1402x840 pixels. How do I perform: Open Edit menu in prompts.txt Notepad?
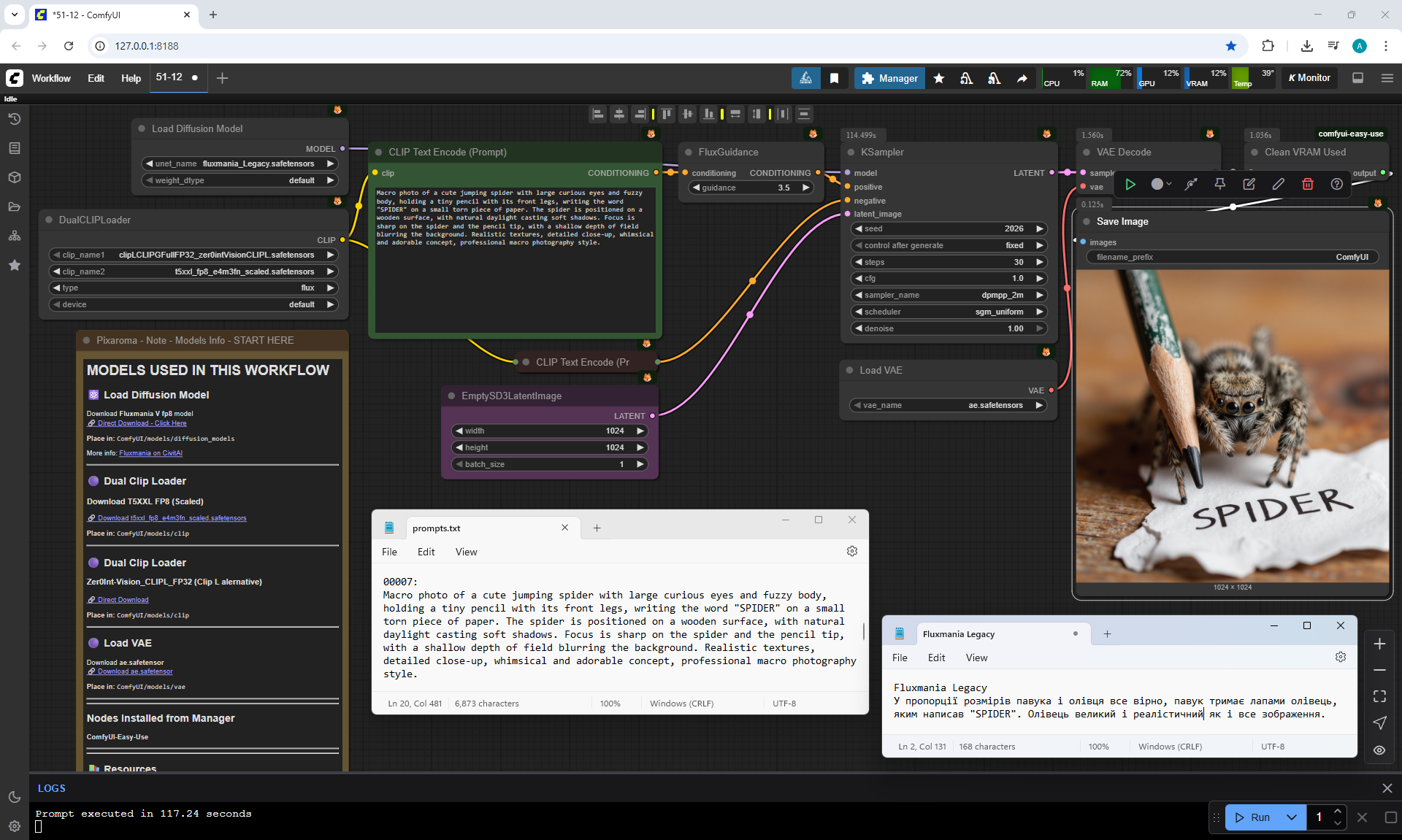426,552
